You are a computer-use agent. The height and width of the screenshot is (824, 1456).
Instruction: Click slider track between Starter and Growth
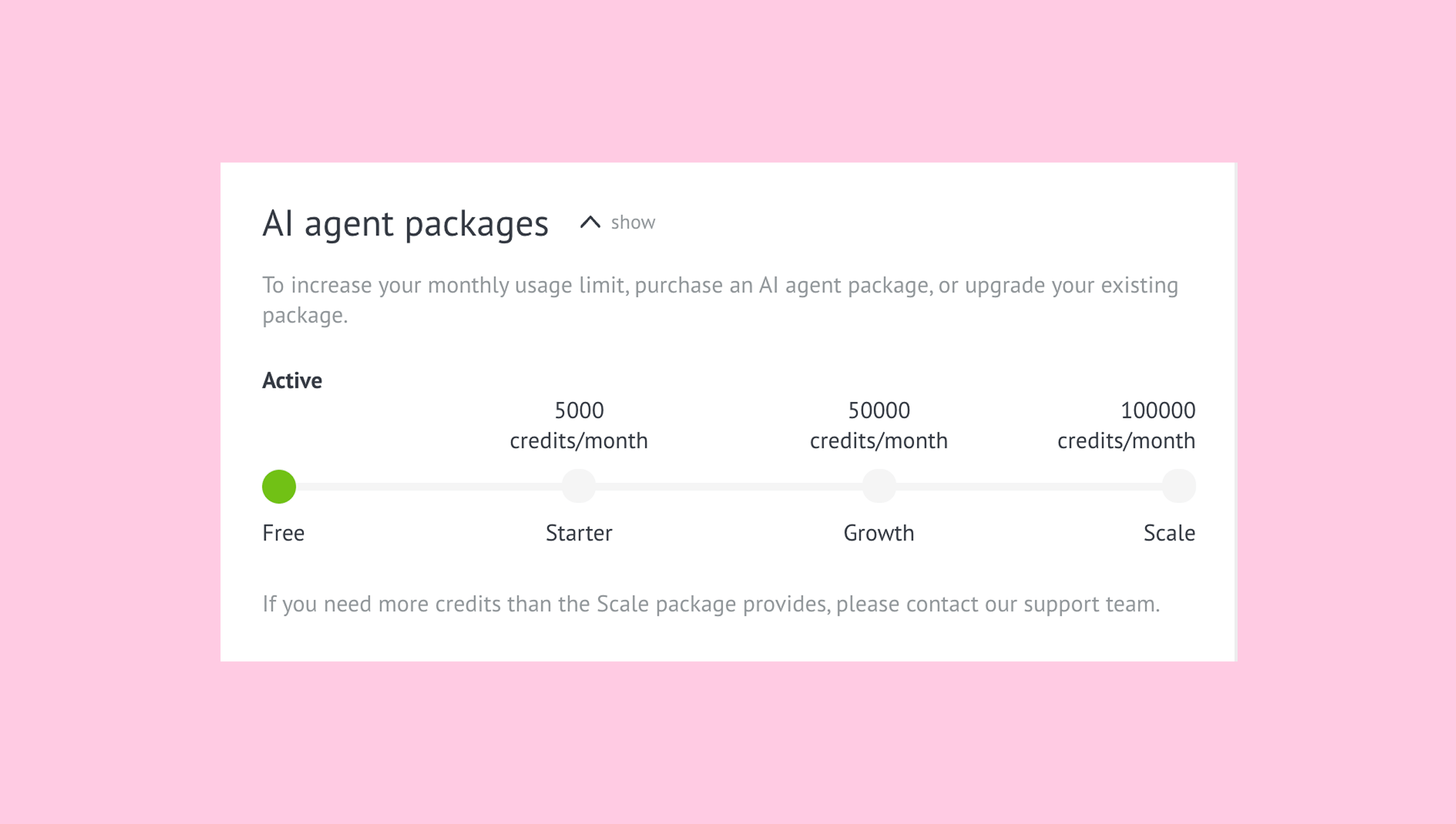coord(729,487)
